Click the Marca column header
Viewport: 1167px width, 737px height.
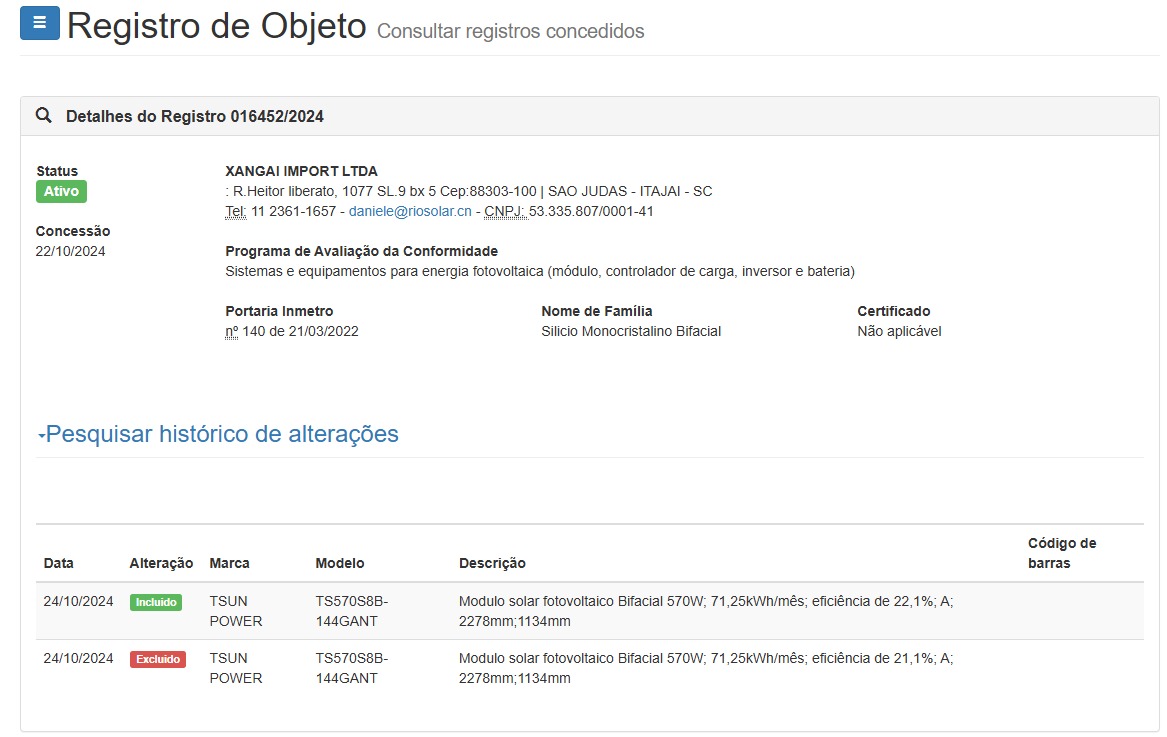[x=229, y=564]
